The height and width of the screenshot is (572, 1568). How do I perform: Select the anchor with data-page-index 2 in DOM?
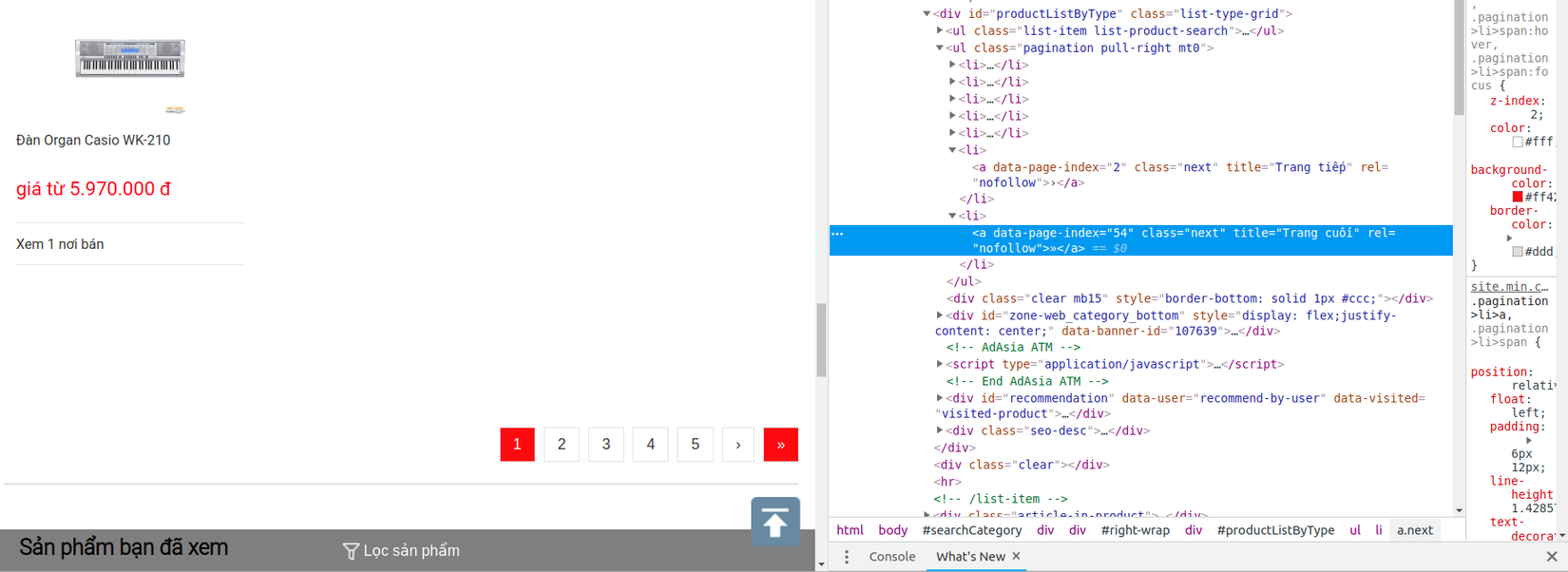click(x=1180, y=175)
